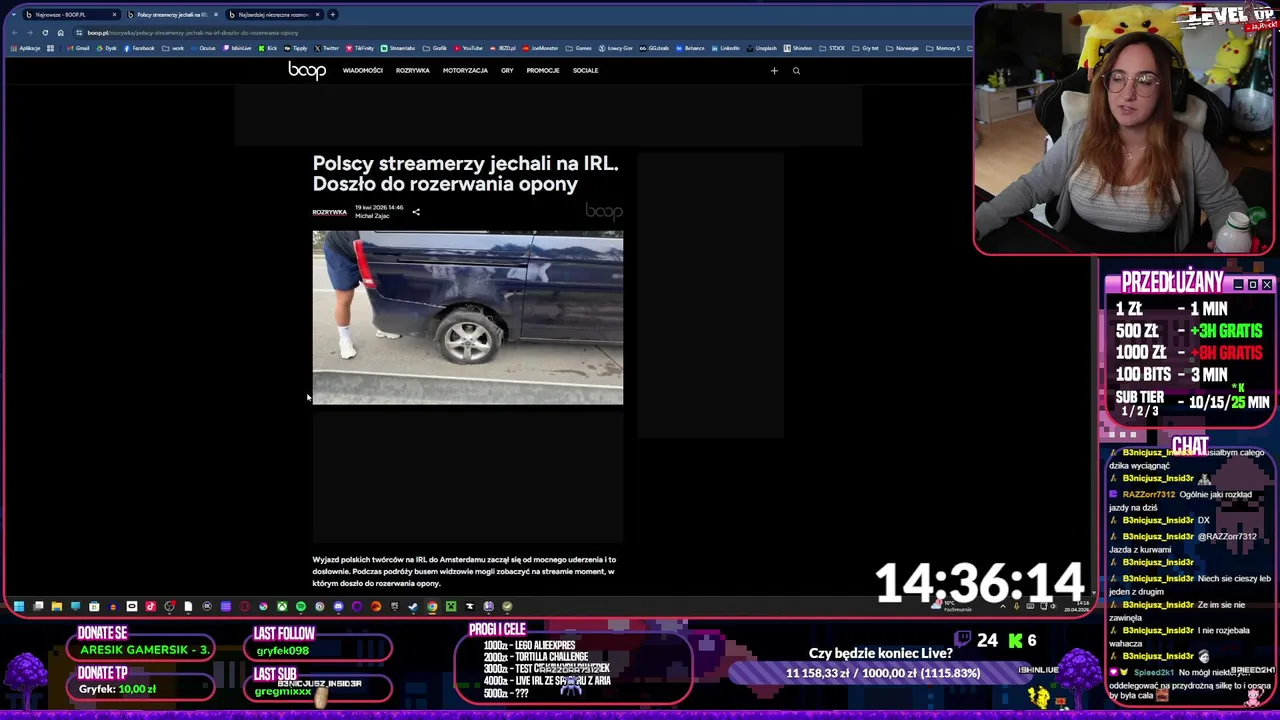The image size is (1280, 720).
Task: Open Discord from the taskbar
Action: click(x=338, y=606)
